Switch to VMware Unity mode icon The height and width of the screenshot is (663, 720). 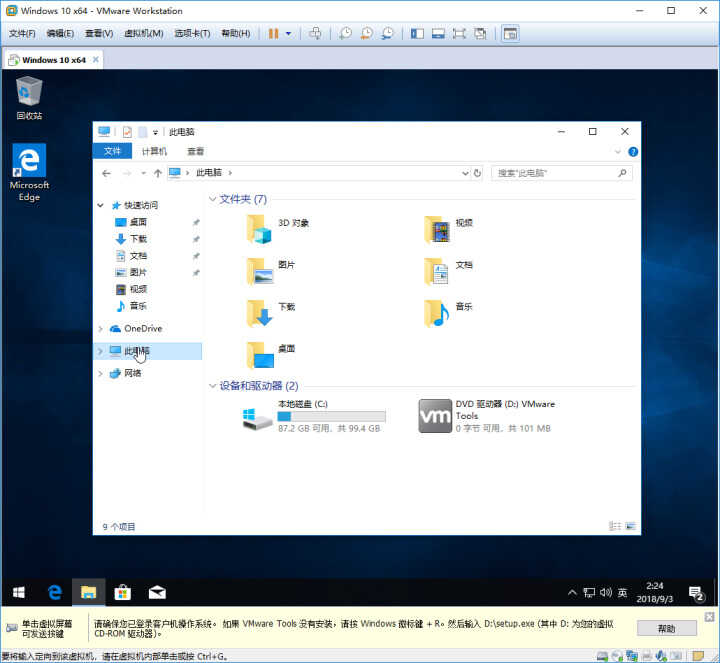[480, 34]
